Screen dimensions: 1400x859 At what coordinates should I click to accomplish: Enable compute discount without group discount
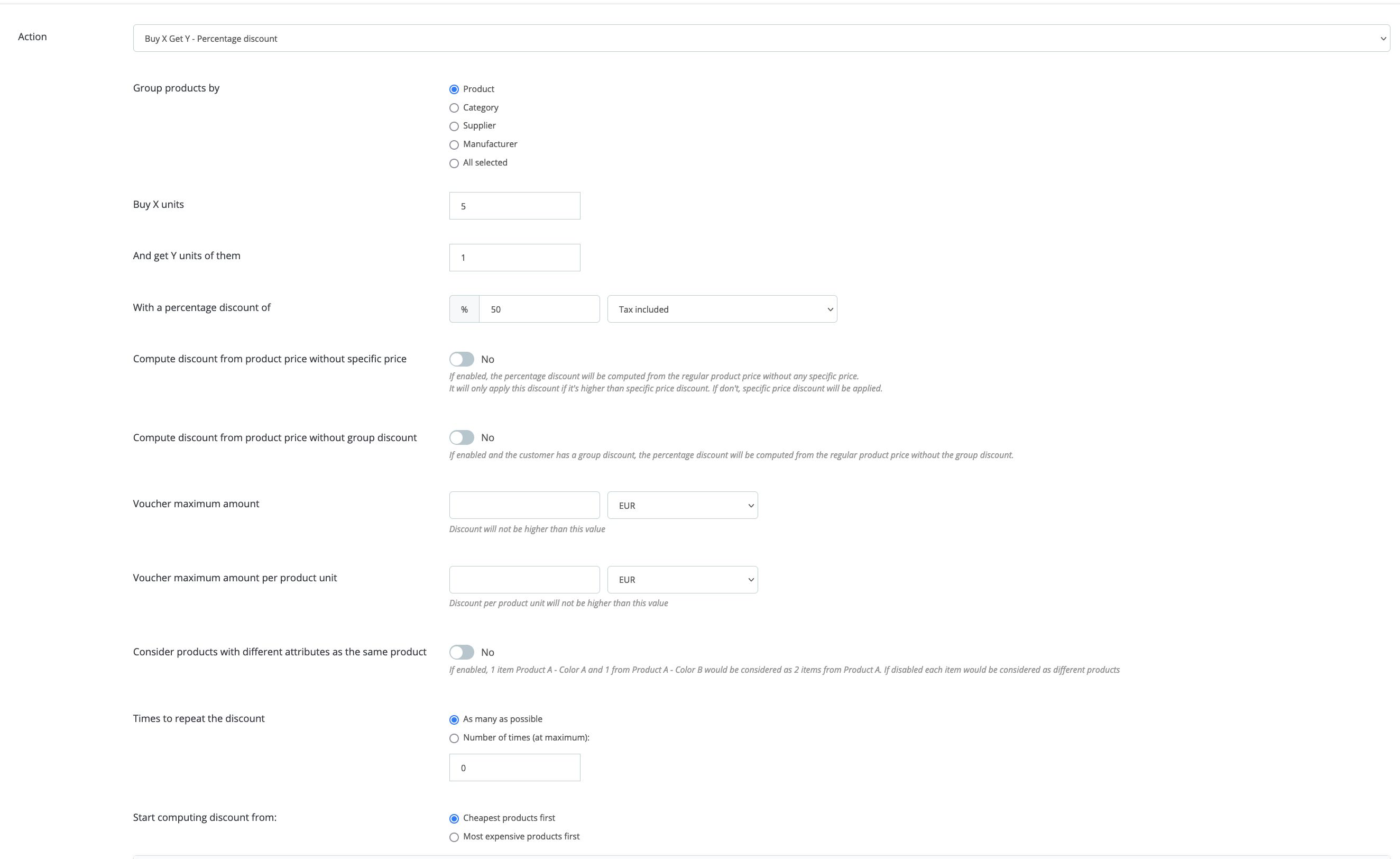pyautogui.click(x=462, y=438)
